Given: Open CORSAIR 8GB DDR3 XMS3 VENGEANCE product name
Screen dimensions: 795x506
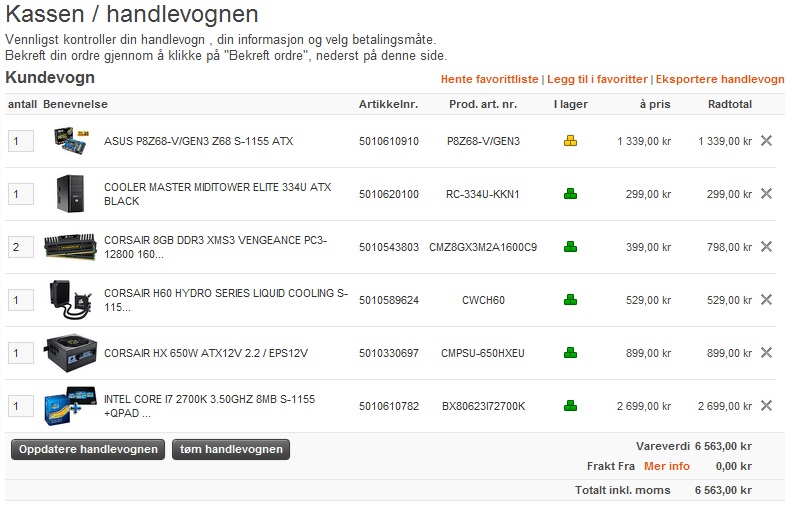Looking at the screenshot, I should click(x=215, y=247).
